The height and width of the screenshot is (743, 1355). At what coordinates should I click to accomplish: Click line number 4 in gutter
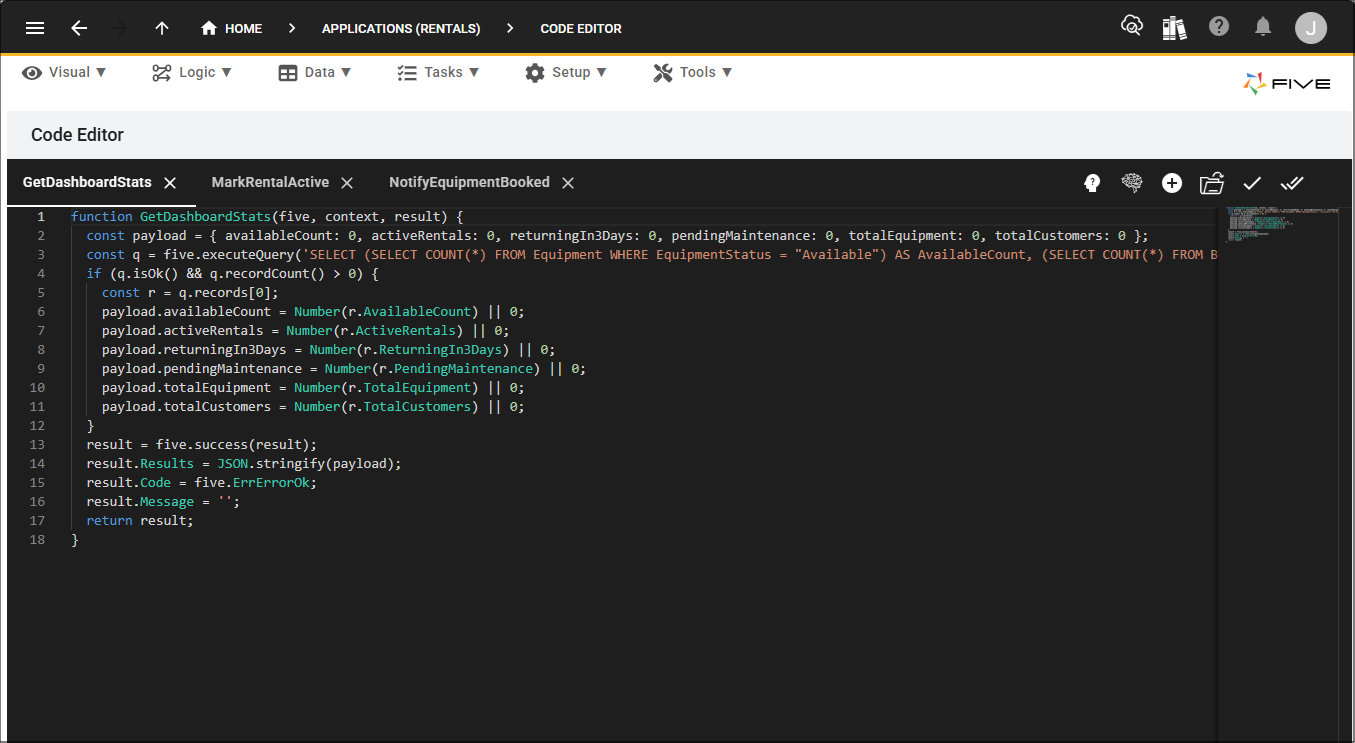coord(41,273)
